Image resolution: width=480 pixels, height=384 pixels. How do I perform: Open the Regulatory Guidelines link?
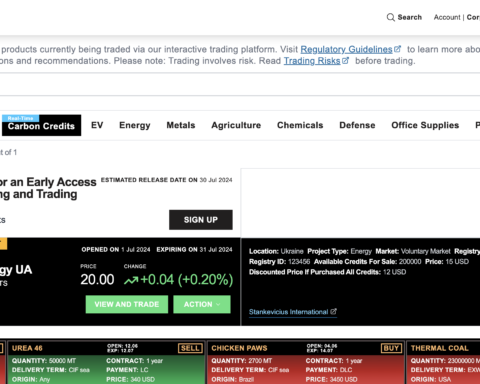tap(346, 49)
